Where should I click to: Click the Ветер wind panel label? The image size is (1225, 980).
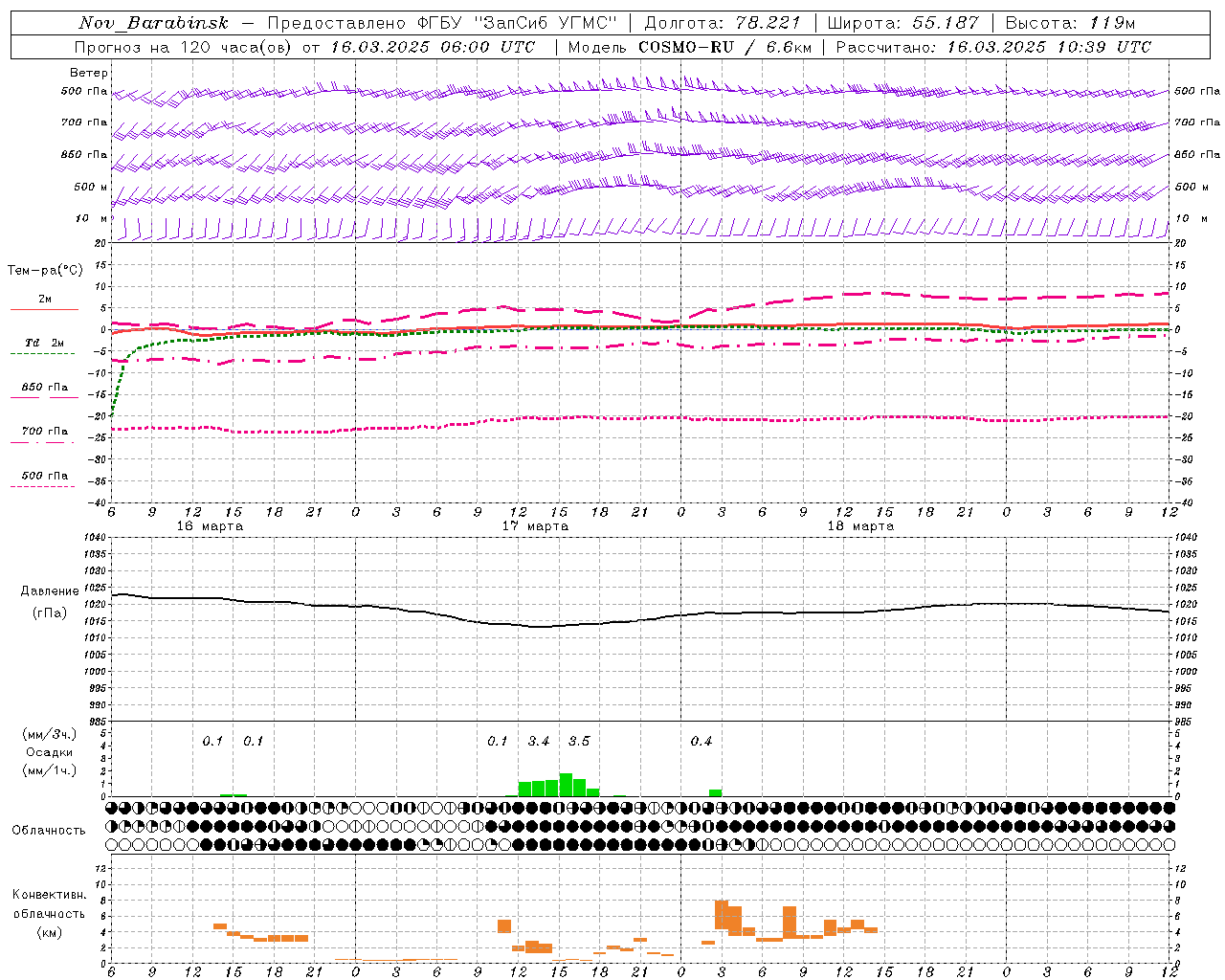pyautogui.click(x=89, y=73)
